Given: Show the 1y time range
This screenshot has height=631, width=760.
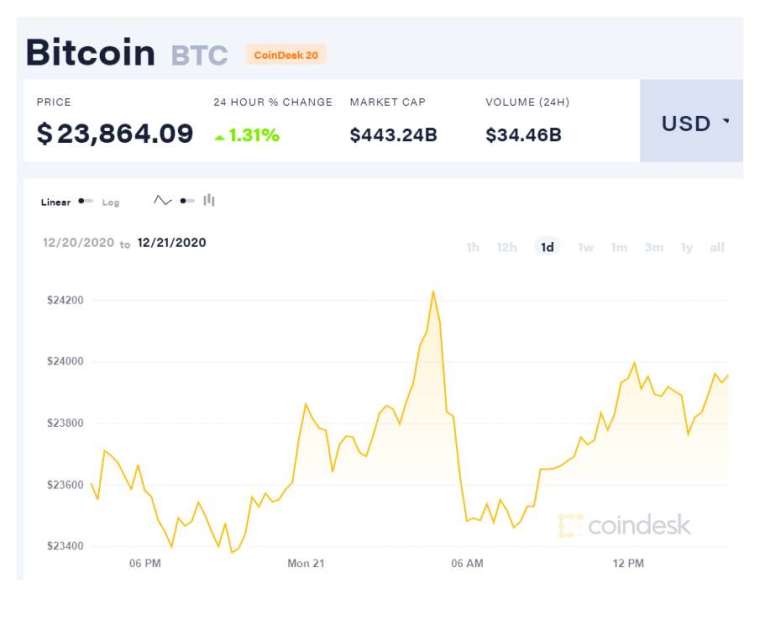Looking at the screenshot, I should pyautogui.click(x=687, y=248).
